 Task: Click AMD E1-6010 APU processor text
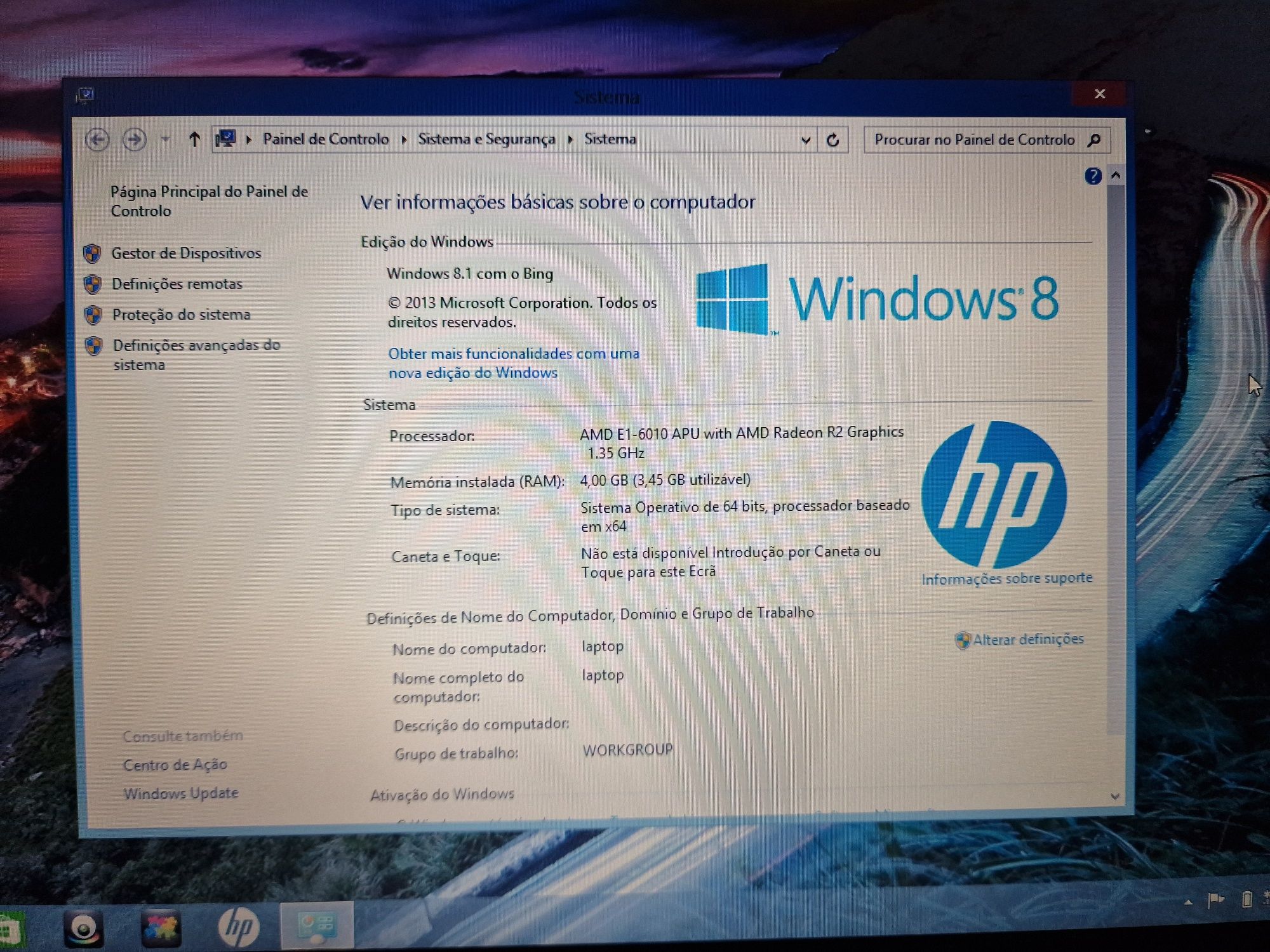coord(742,442)
